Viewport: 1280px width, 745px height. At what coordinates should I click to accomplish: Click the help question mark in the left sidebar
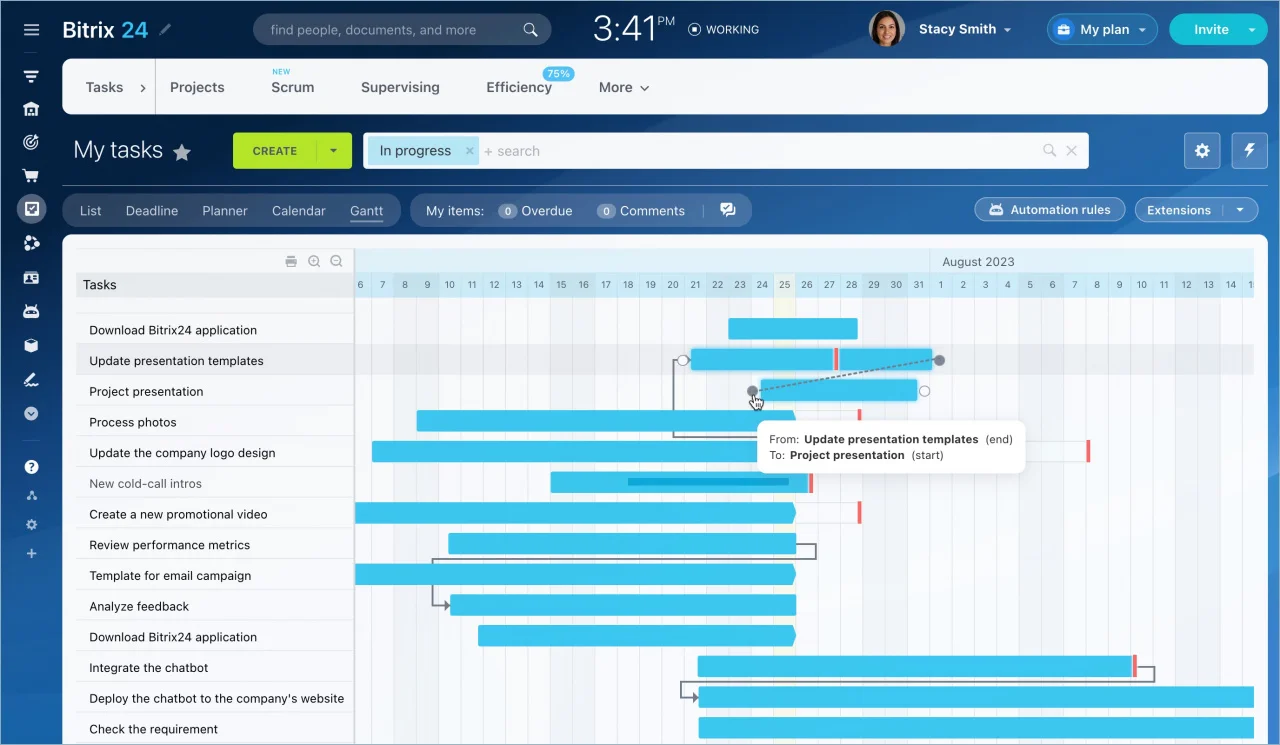point(31,467)
